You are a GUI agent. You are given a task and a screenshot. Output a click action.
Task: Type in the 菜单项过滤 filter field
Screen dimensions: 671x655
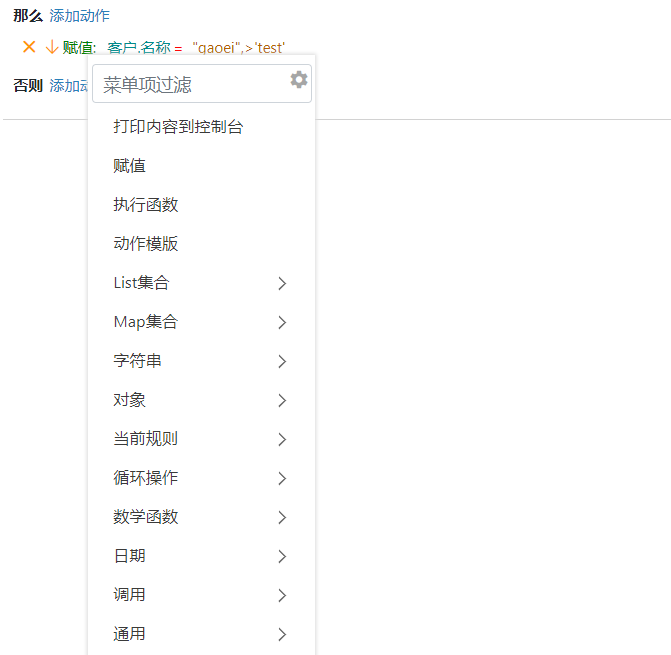click(x=190, y=85)
